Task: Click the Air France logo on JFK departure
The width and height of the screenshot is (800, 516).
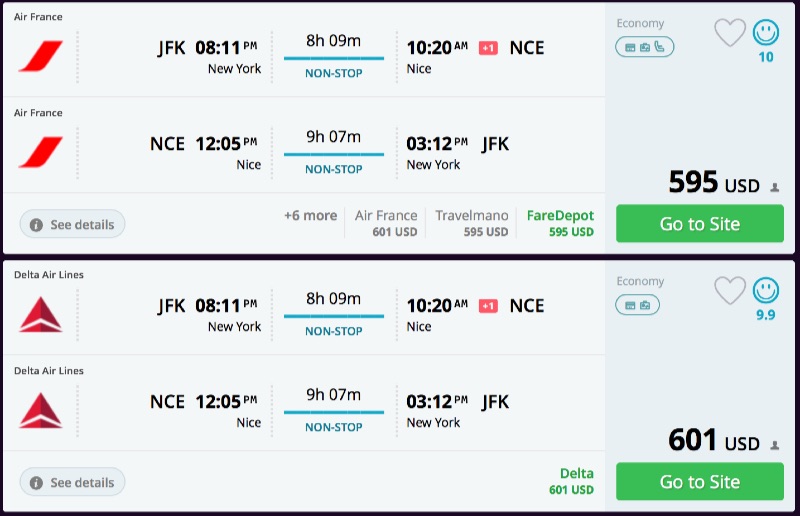Action: (40, 57)
